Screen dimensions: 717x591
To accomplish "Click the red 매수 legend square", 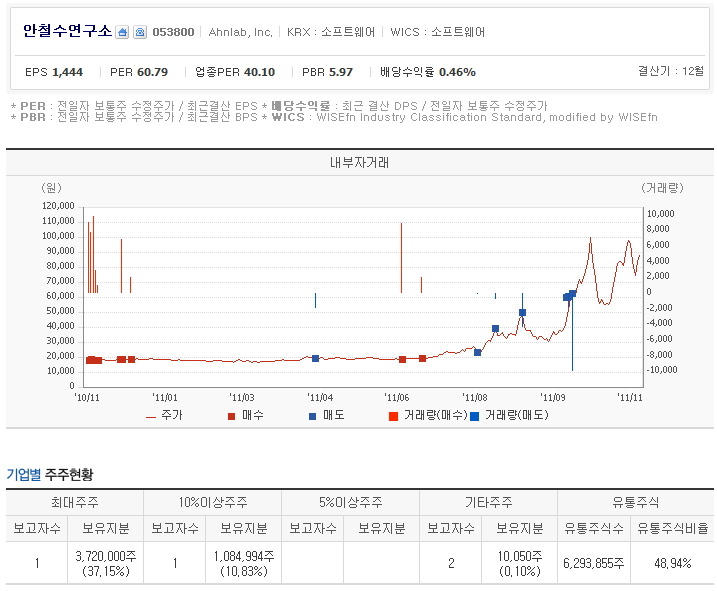I will point(232,415).
